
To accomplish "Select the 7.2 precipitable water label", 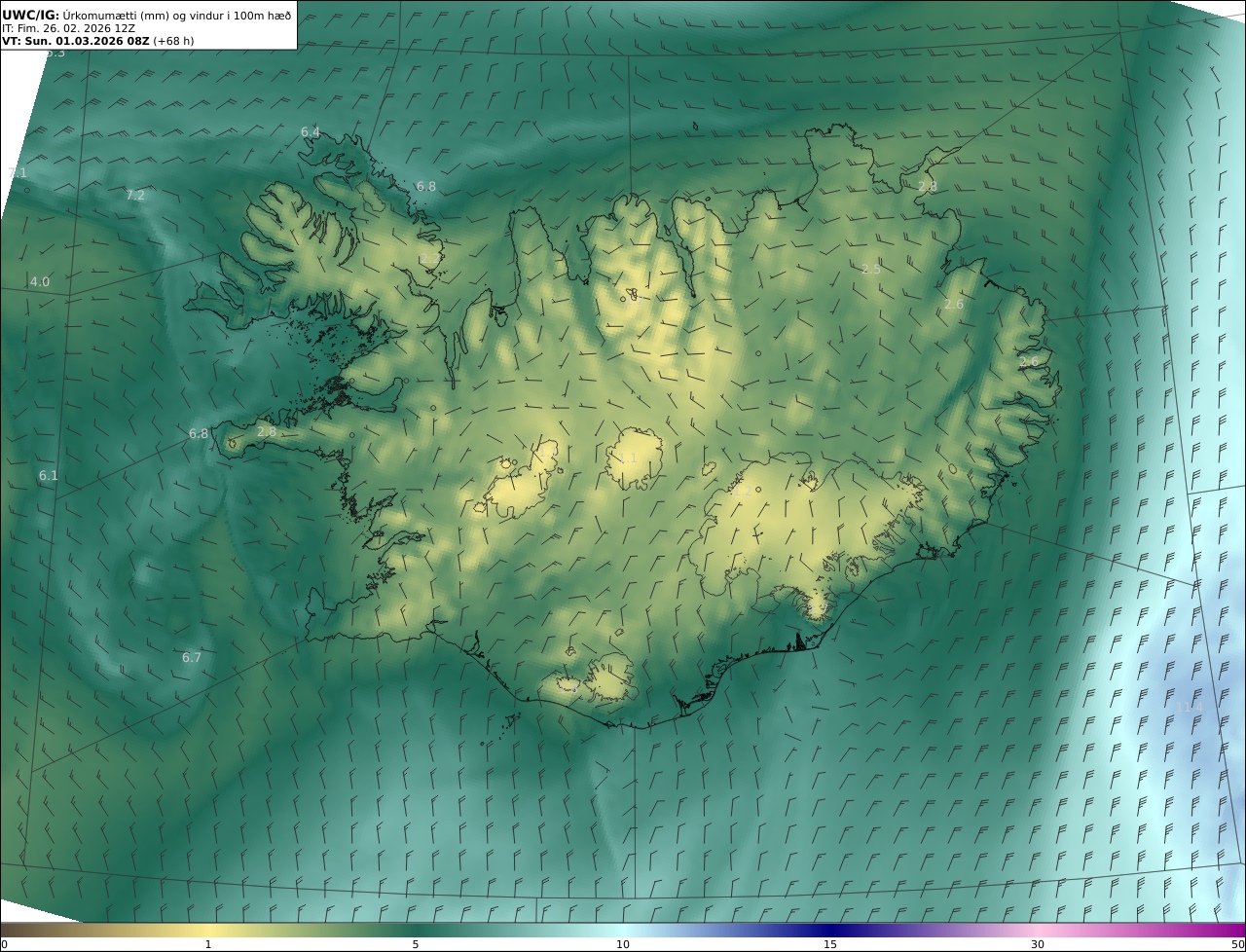I will 135,196.
